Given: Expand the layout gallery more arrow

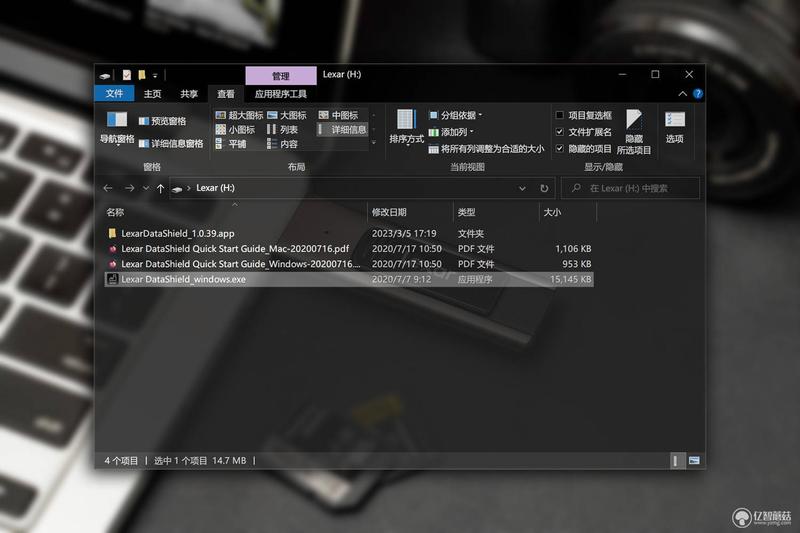Looking at the screenshot, I should 374,143.
